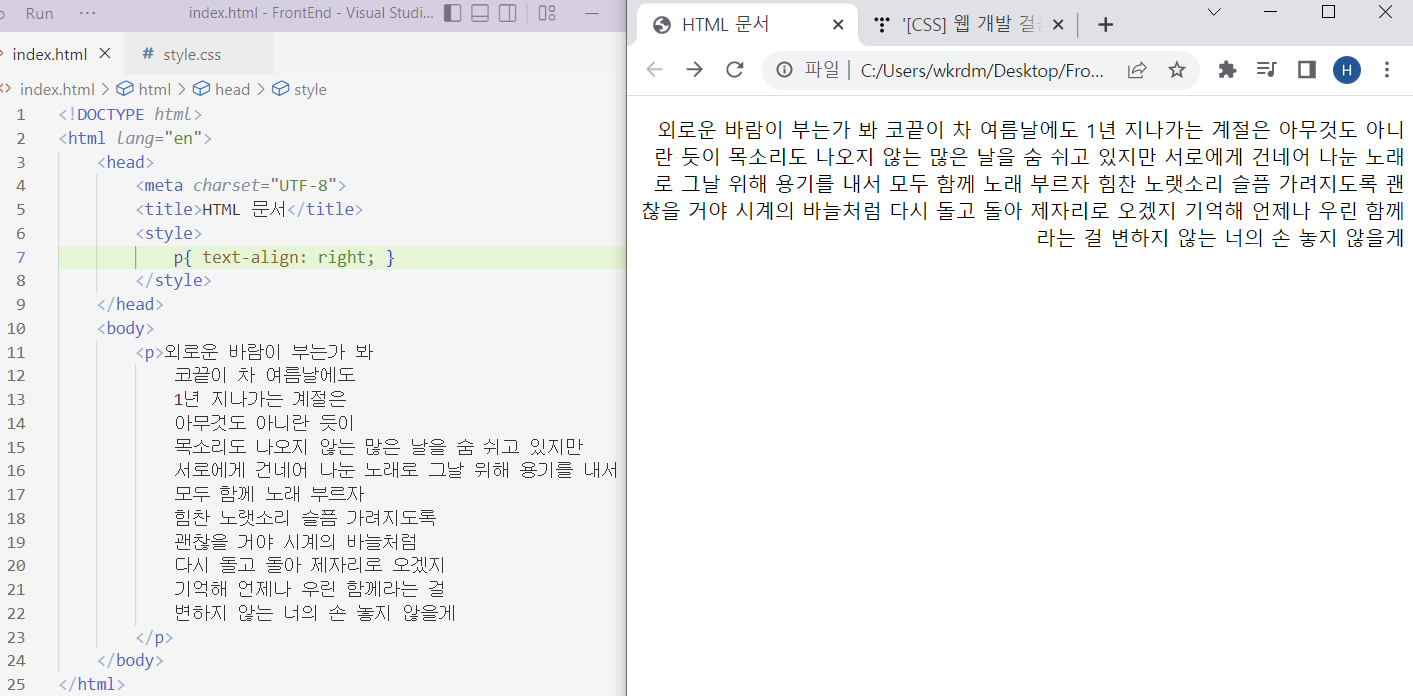Screen dimensions: 1413x696
Task: Click the closing </body> tag line
Action: point(130,660)
